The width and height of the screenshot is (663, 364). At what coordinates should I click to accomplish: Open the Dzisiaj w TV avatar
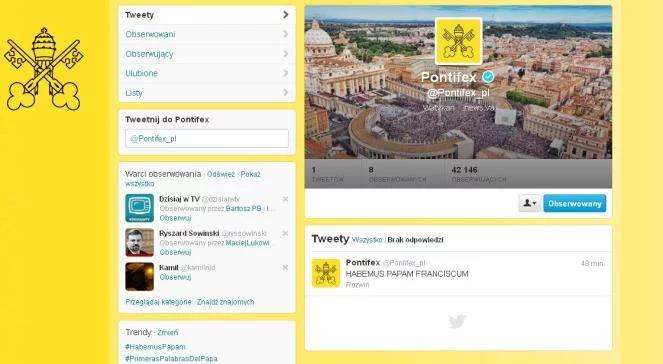[x=140, y=208]
